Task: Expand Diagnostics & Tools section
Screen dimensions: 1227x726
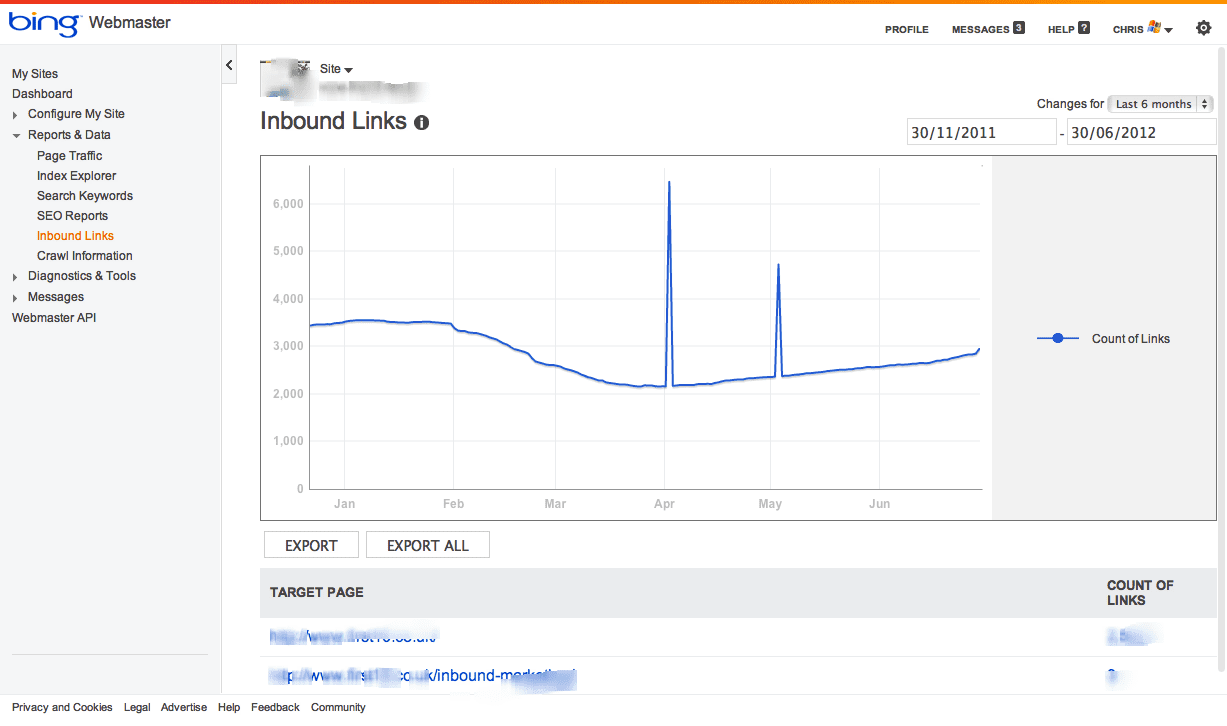Action: [x=15, y=277]
